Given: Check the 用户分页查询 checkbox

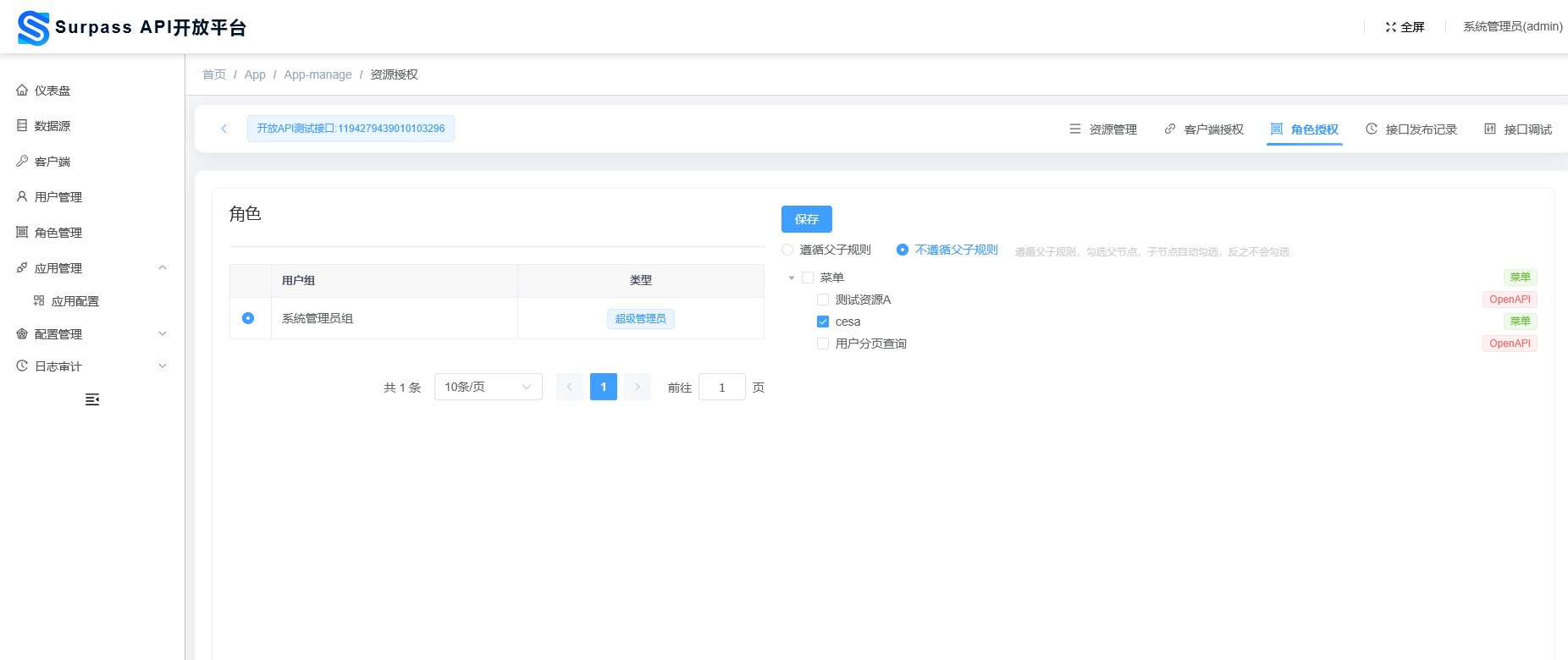Looking at the screenshot, I should (x=823, y=344).
